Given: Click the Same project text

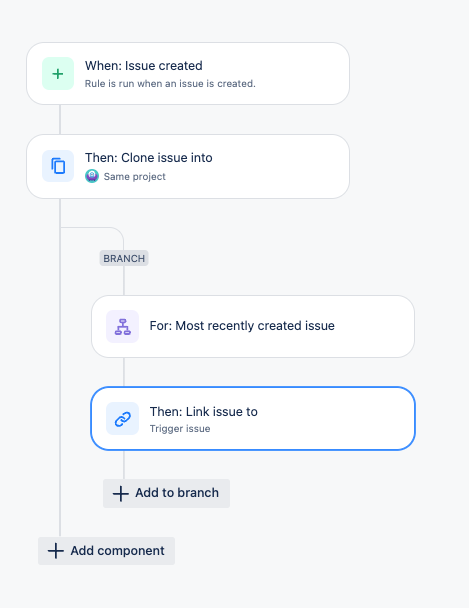Looking at the screenshot, I should point(134,177).
